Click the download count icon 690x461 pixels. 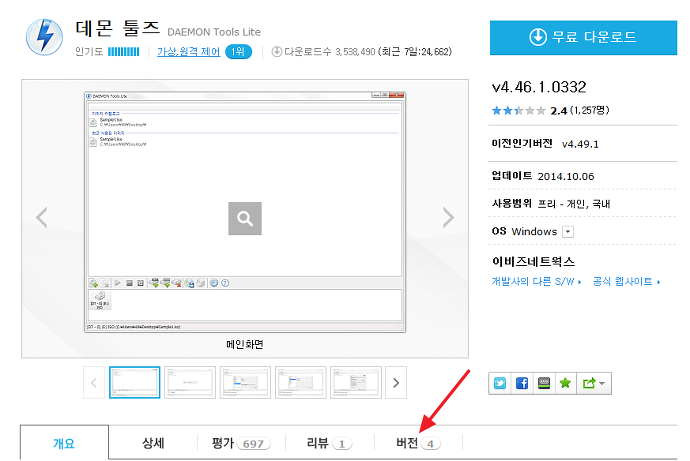pos(276,52)
